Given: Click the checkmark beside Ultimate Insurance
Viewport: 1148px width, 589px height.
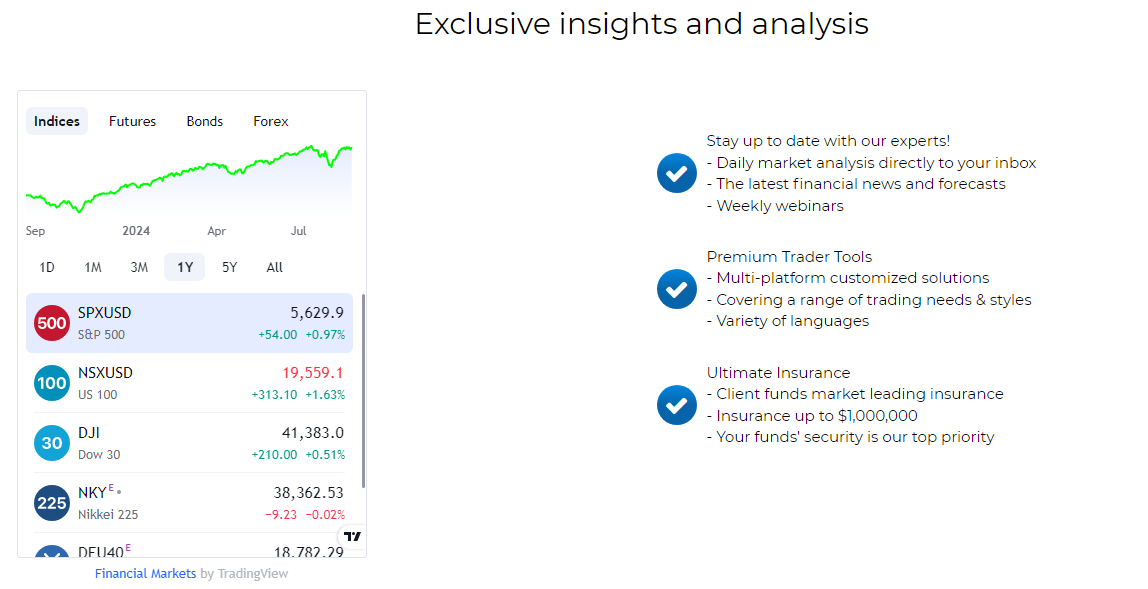Looking at the screenshot, I should 676,405.
